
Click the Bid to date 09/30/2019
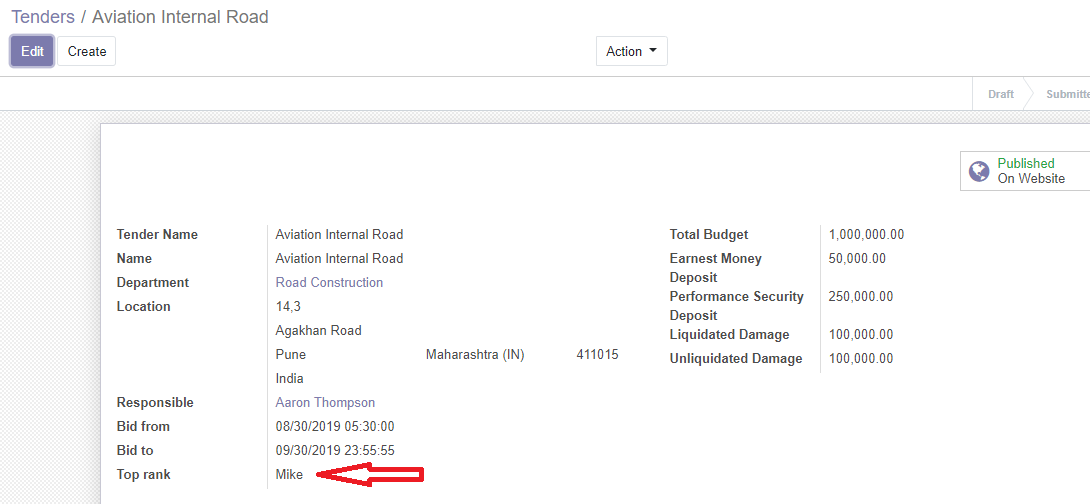335,450
